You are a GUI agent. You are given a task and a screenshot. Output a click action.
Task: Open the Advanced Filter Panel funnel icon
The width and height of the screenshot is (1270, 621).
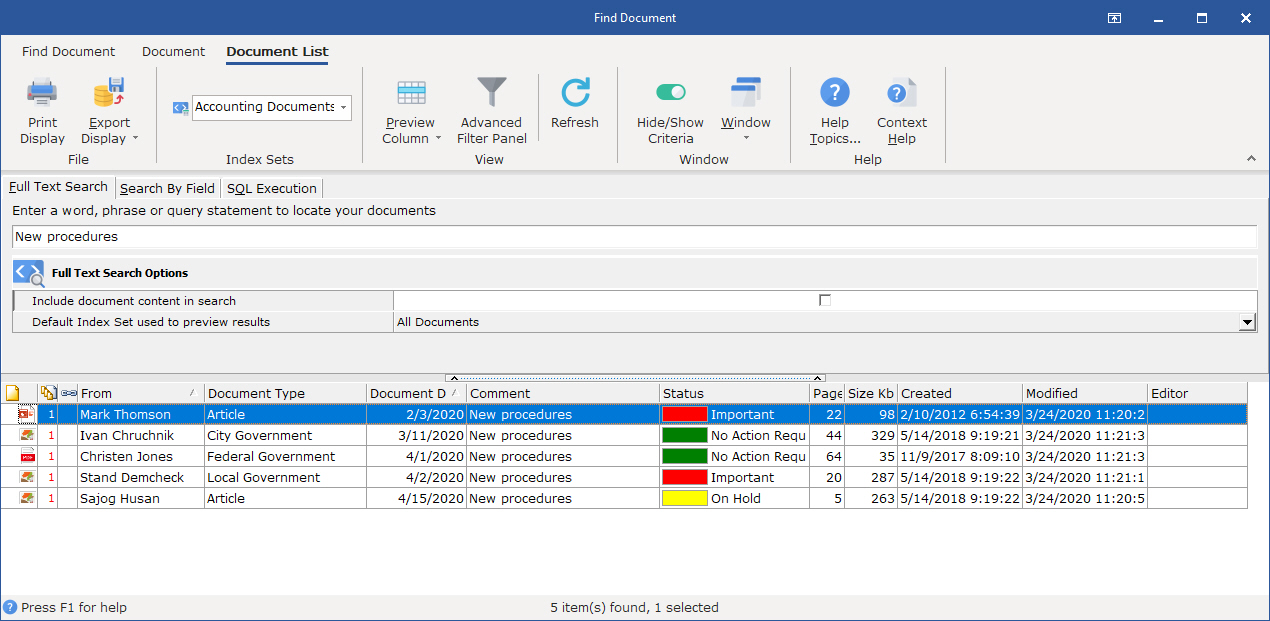[491, 93]
